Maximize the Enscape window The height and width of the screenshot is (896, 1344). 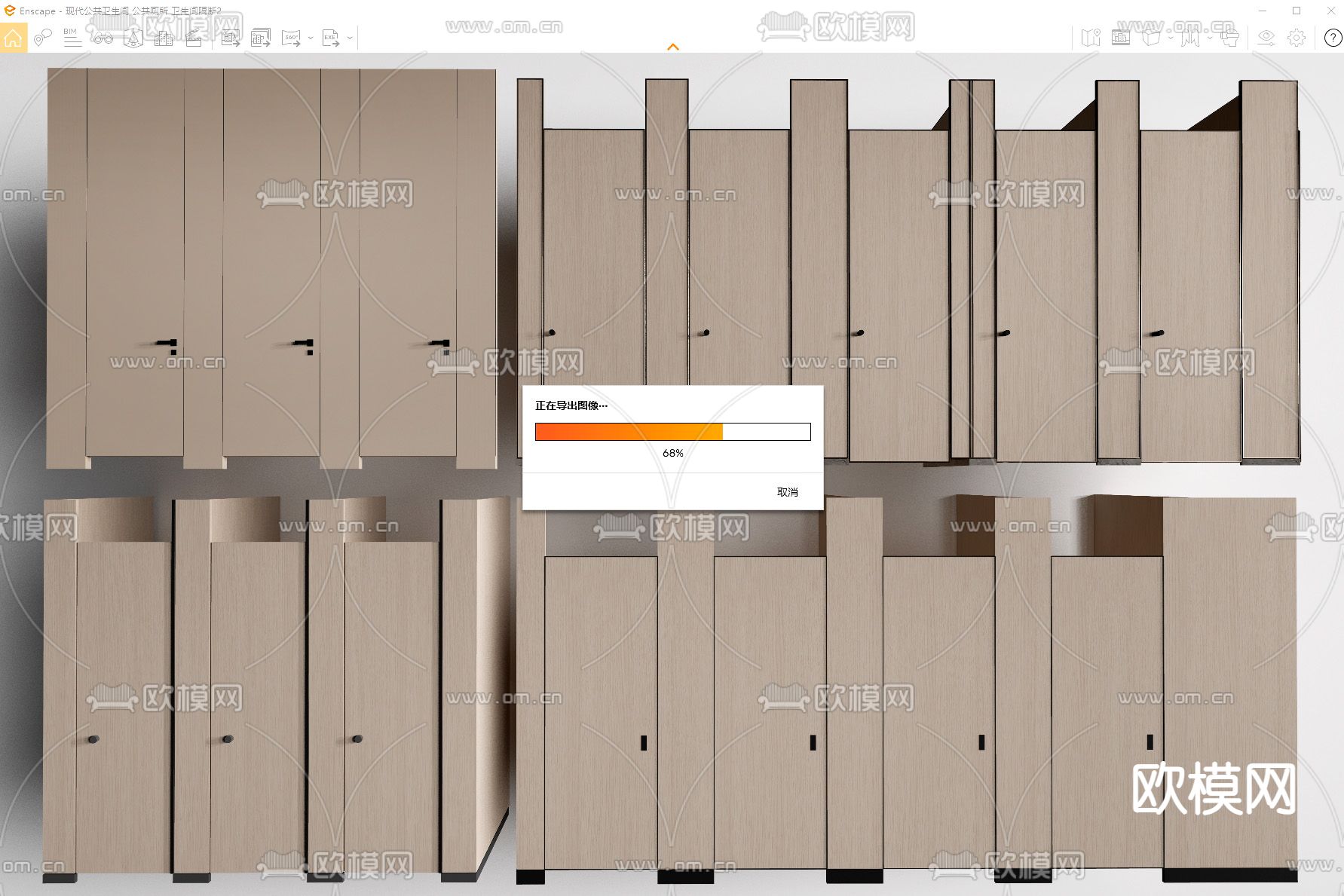click(x=1297, y=11)
